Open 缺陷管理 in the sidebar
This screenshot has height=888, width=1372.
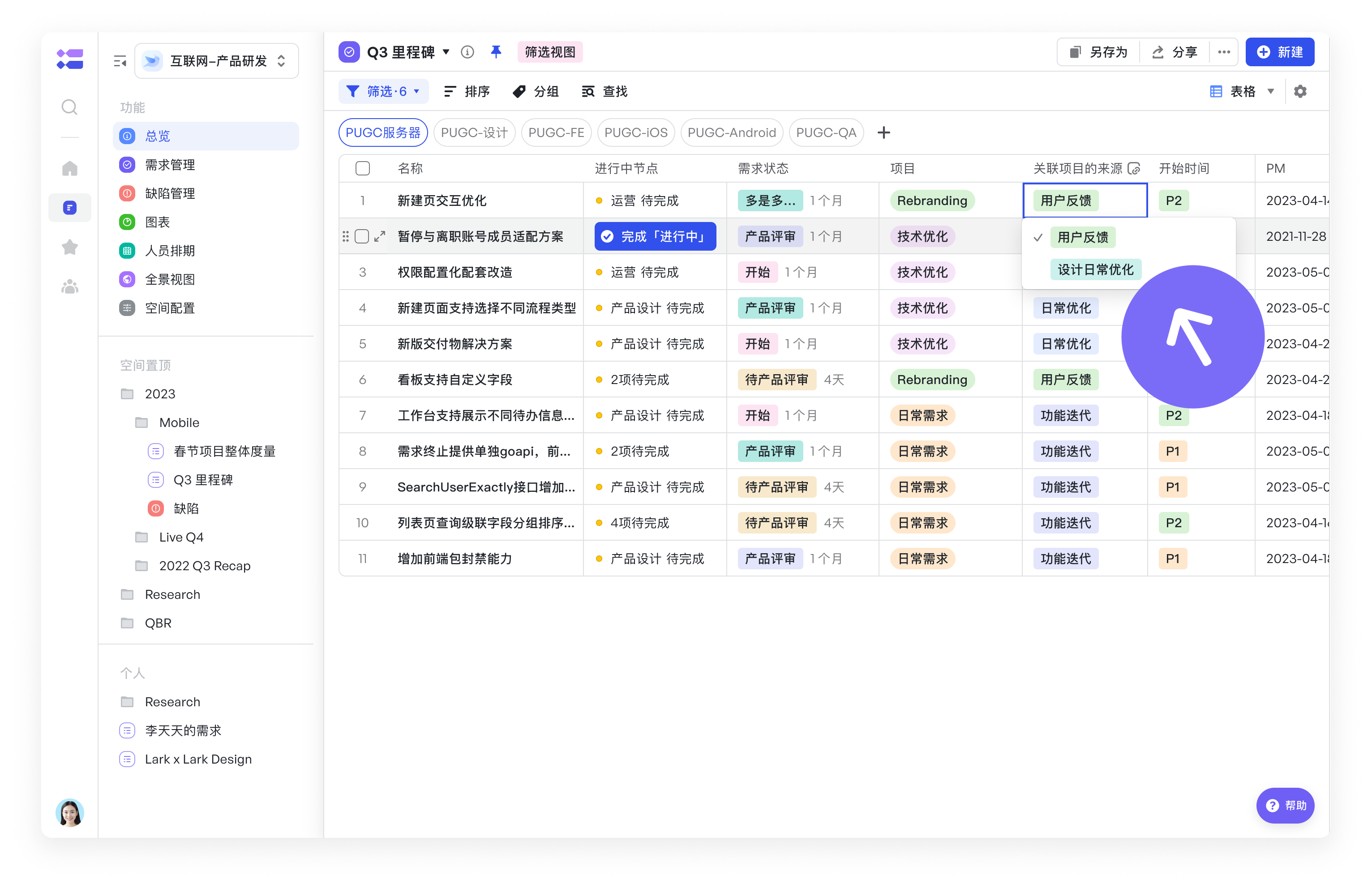(x=206, y=194)
